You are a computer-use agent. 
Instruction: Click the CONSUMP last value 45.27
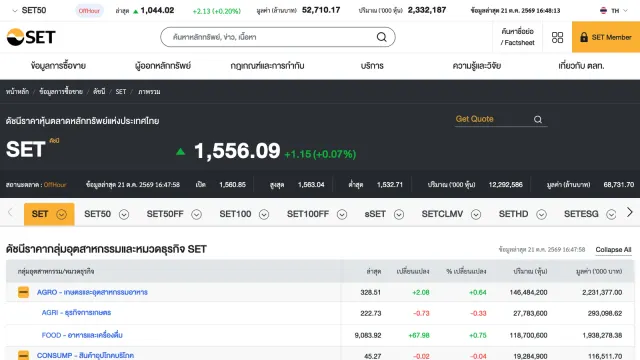tap(373, 356)
